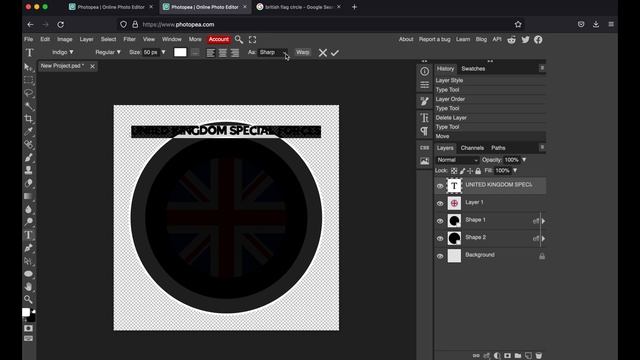The height and width of the screenshot is (360, 640).
Task: Hide Layer 1 visibility eye
Action: tap(440, 203)
